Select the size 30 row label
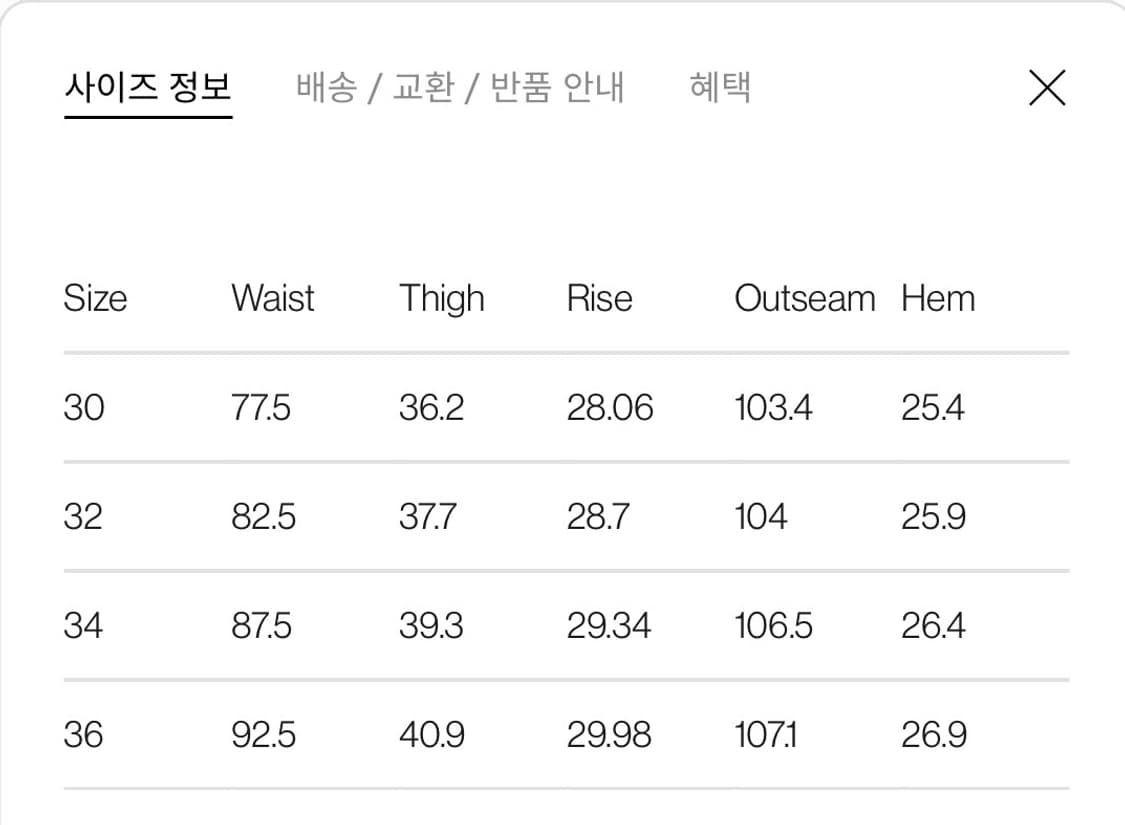Image resolution: width=1125 pixels, height=825 pixels. [84, 408]
